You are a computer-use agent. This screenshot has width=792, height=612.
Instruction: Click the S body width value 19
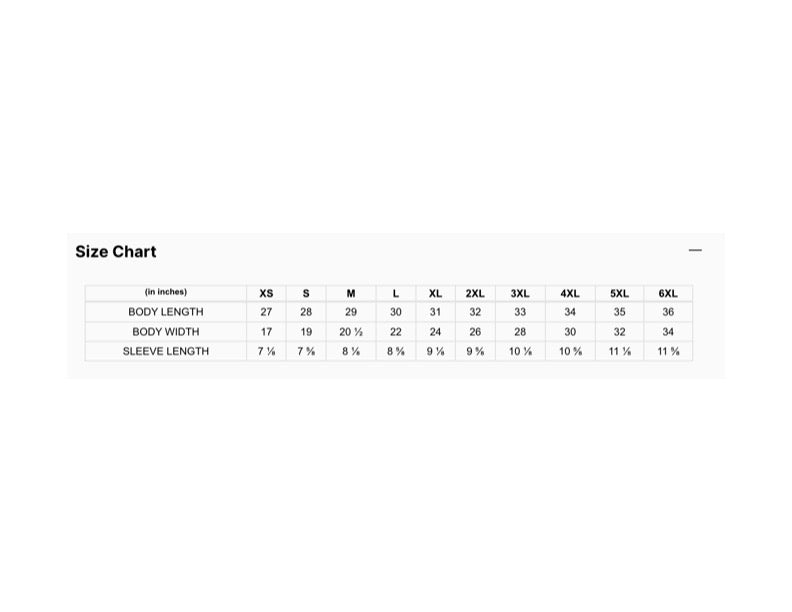tap(306, 332)
